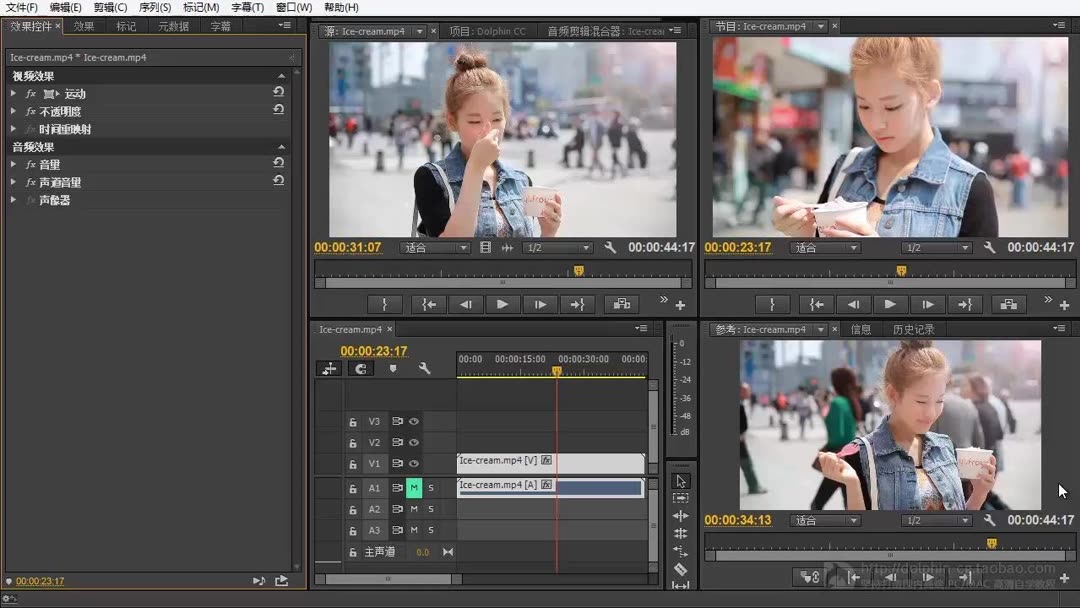The width and height of the screenshot is (1080, 608).
Task: Click the Track Select tool icon
Action: tap(680, 498)
